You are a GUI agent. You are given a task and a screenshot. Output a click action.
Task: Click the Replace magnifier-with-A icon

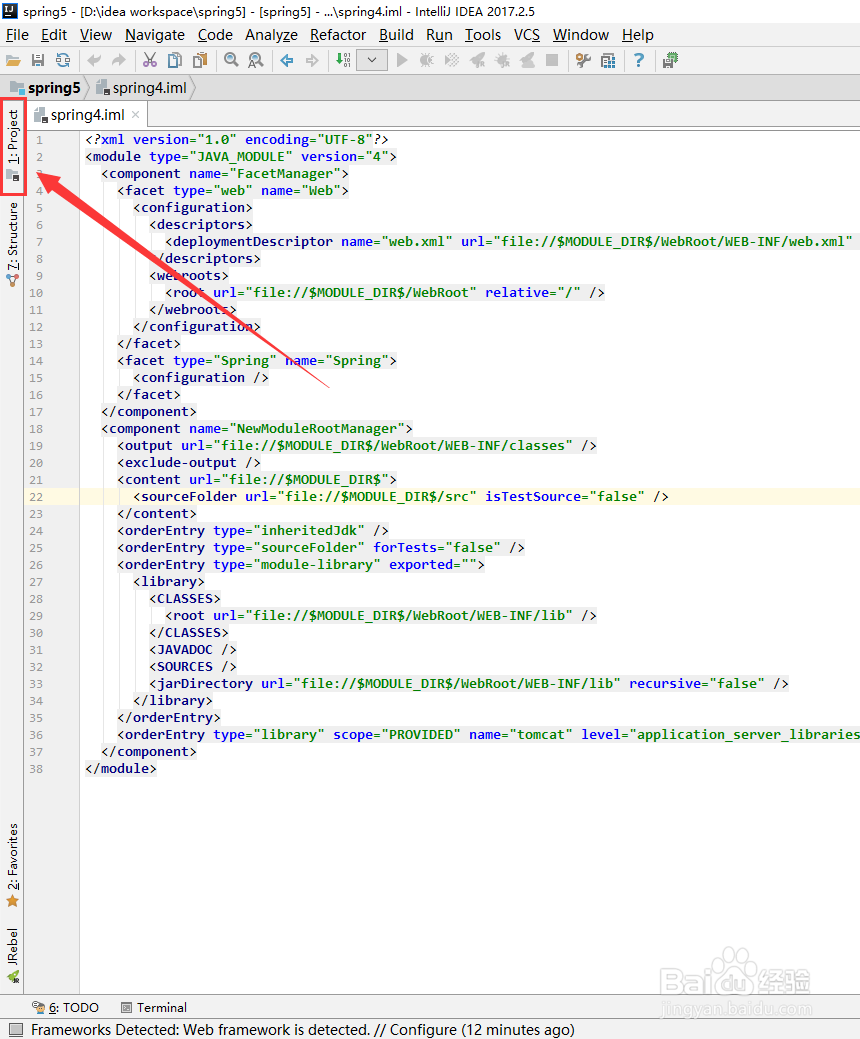[256, 61]
